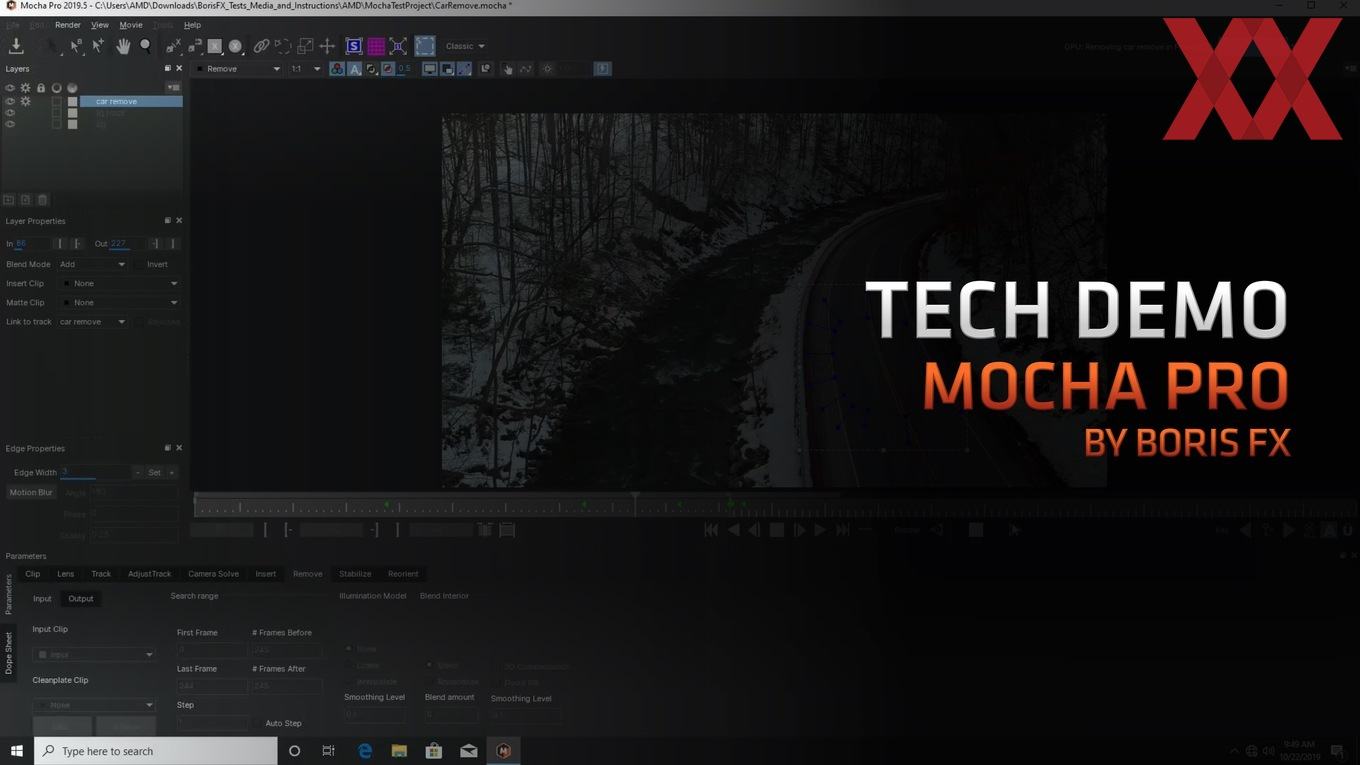The image size is (1360, 765).
Task: Select the Add Point arrow tool
Action: point(98,46)
